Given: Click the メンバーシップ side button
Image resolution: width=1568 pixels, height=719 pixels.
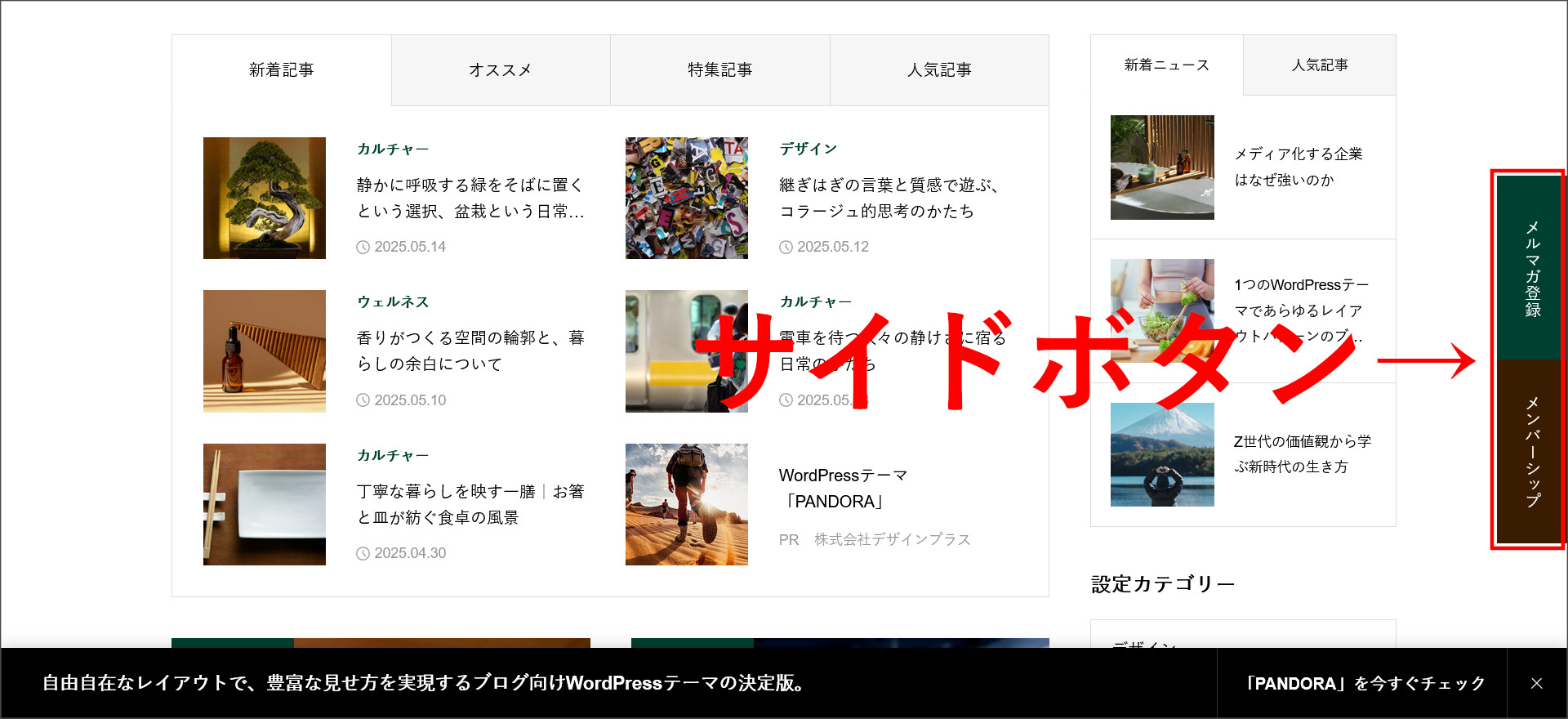Looking at the screenshot, I should 1531,451.
